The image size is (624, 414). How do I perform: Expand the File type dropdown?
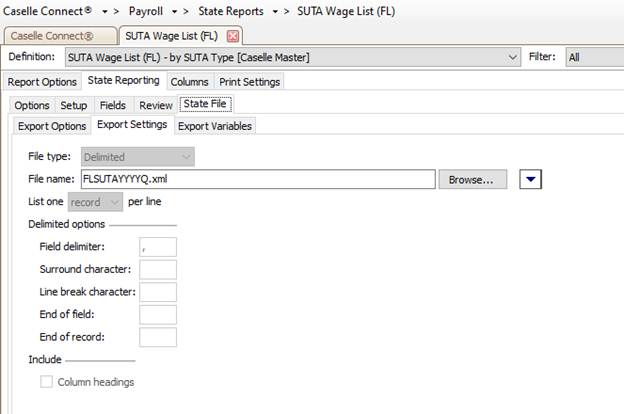[137, 157]
